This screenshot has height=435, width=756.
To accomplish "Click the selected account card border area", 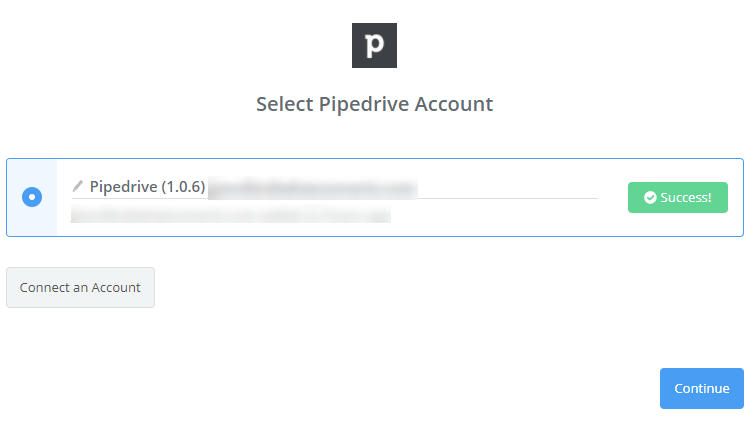I will coord(375,197).
